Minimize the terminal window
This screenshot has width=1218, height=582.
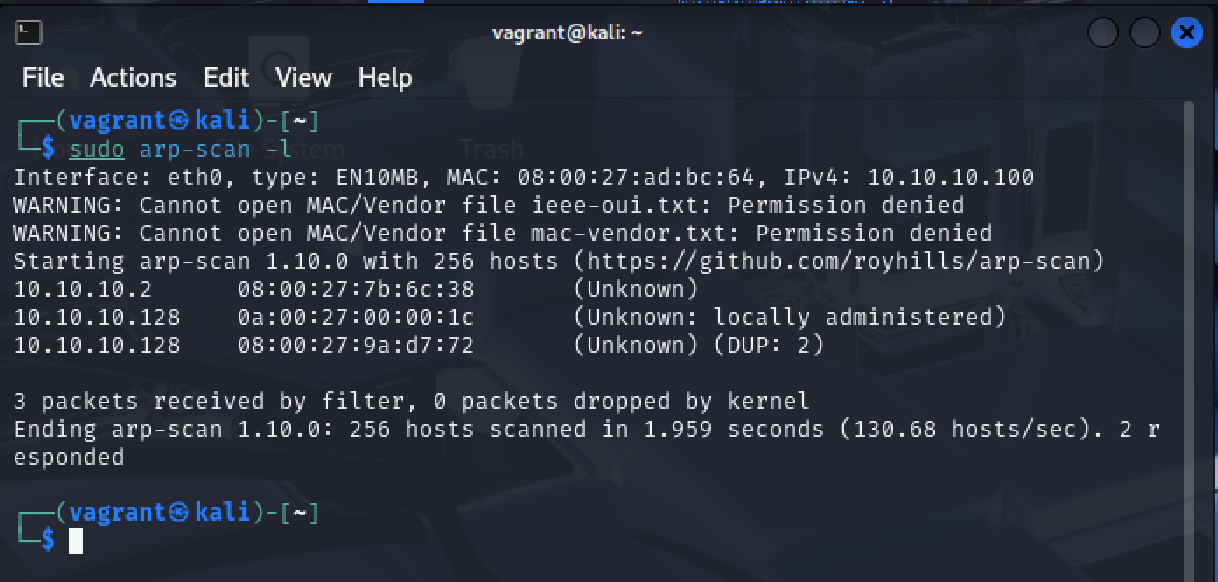[1103, 33]
